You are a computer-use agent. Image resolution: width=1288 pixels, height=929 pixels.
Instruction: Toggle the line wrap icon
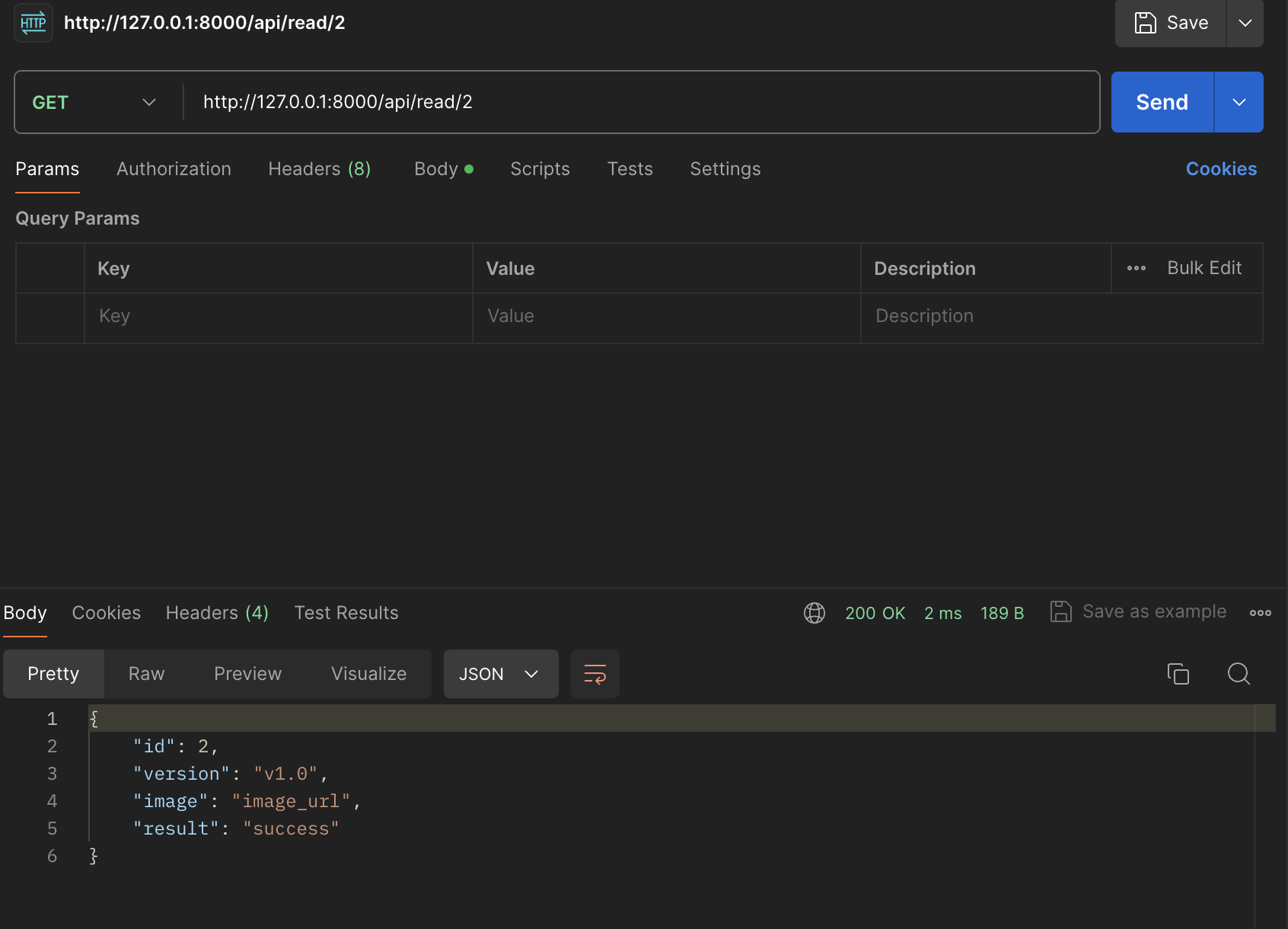point(595,674)
